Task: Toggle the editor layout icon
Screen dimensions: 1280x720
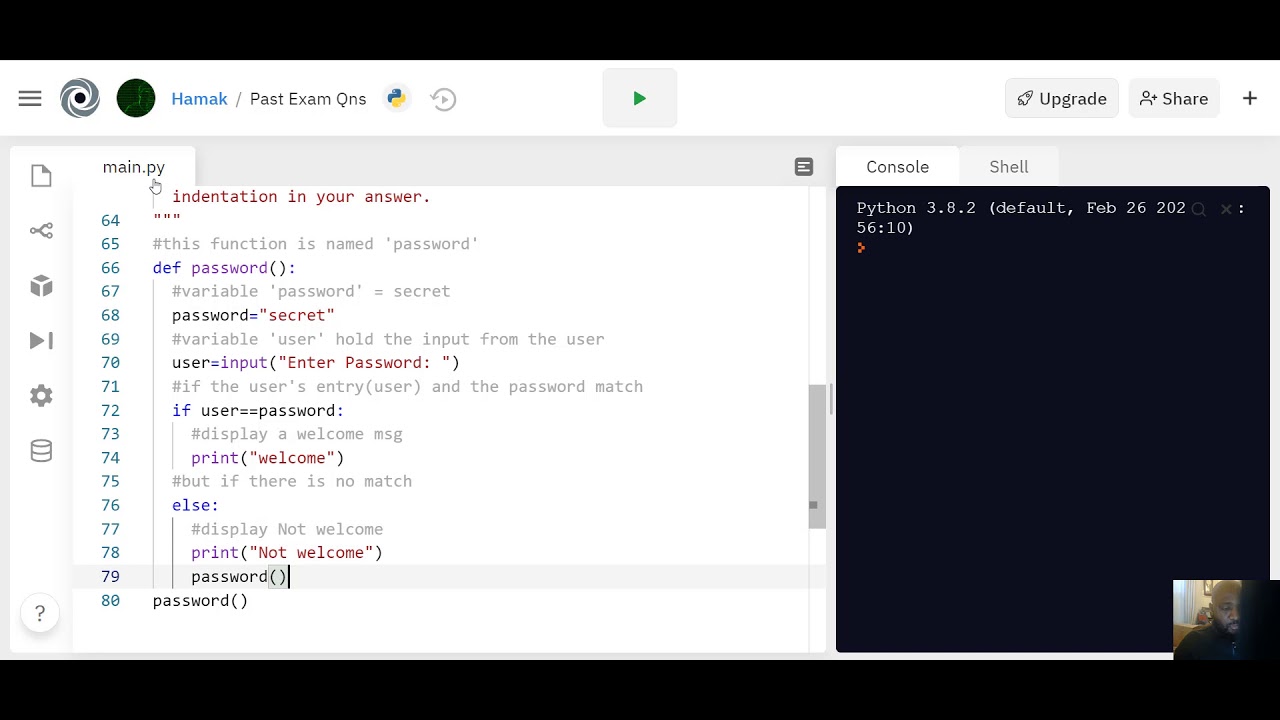Action: tap(804, 167)
